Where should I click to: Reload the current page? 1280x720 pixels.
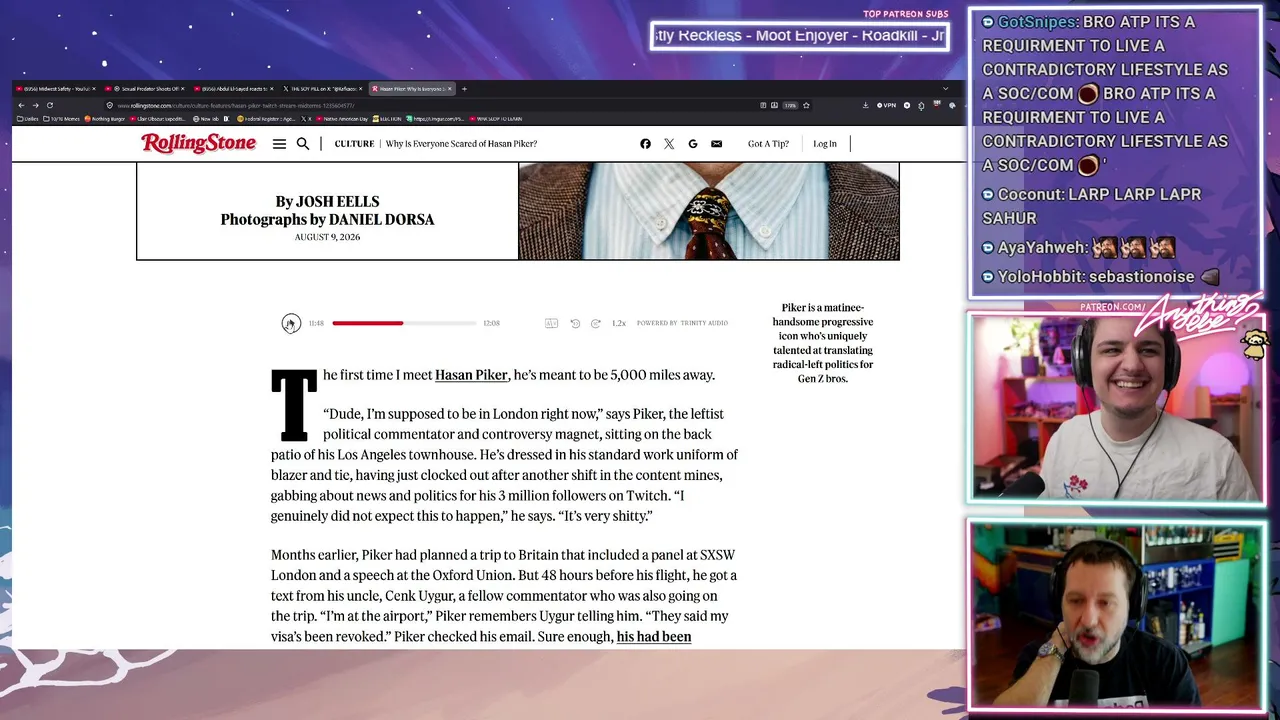[49, 105]
